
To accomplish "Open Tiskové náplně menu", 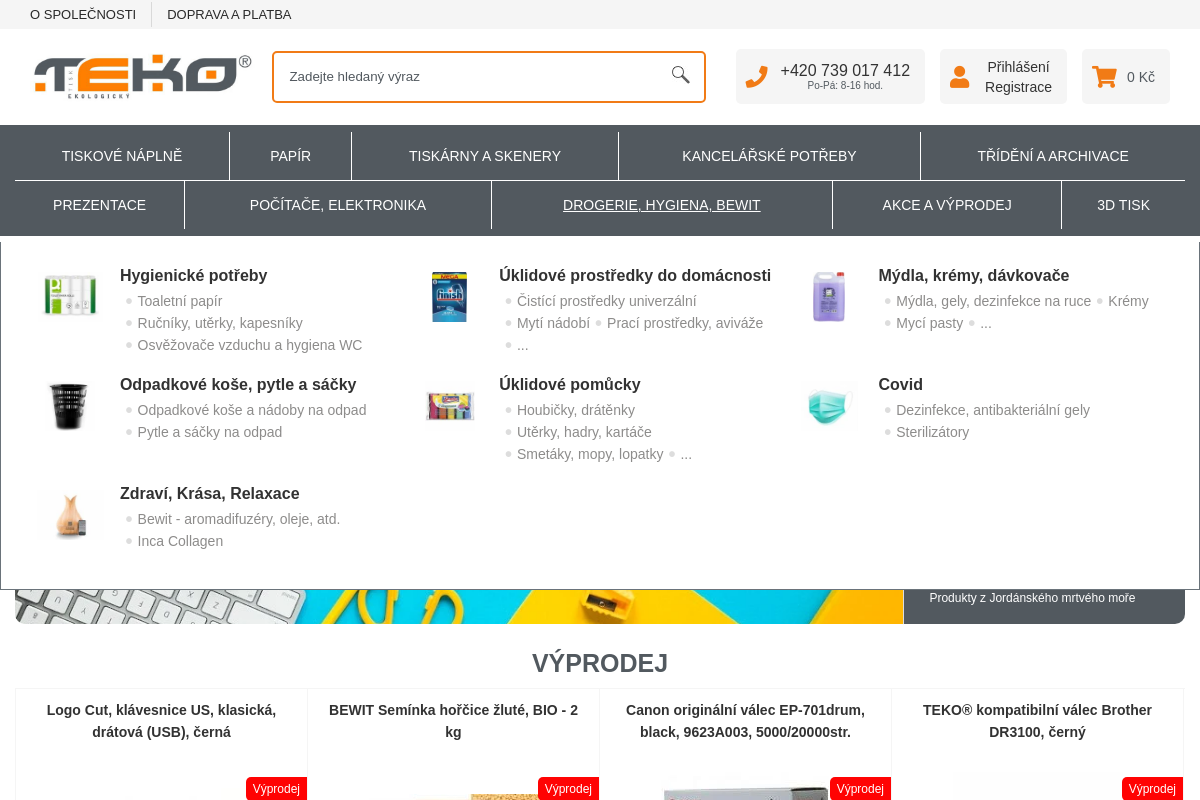I will coord(122,156).
